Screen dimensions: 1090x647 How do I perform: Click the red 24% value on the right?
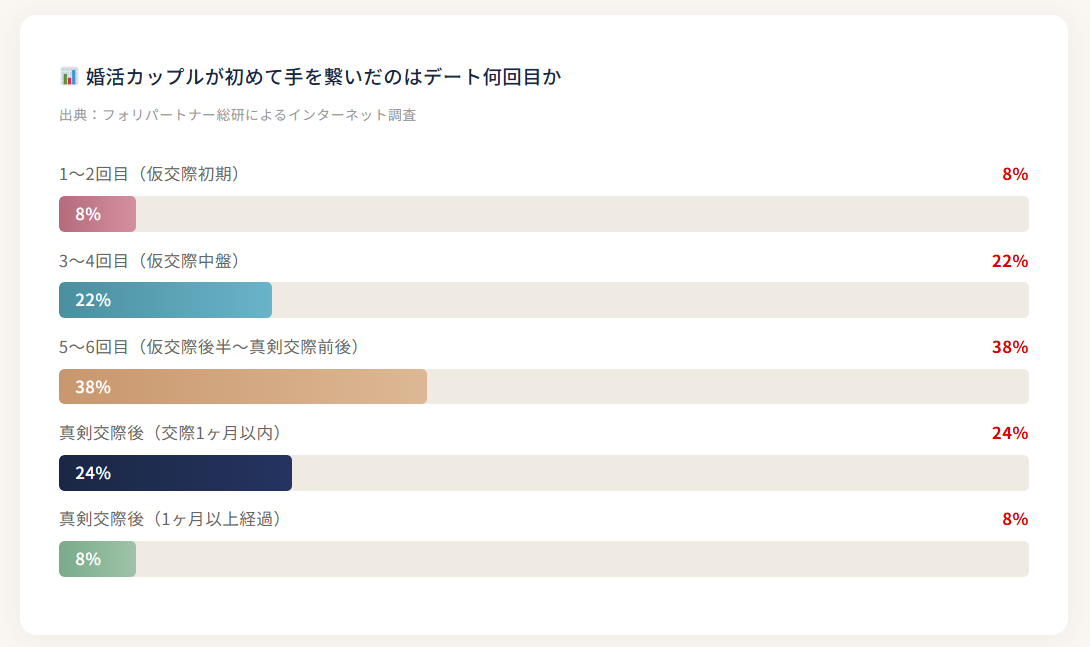pyautogui.click(x=1010, y=433)
